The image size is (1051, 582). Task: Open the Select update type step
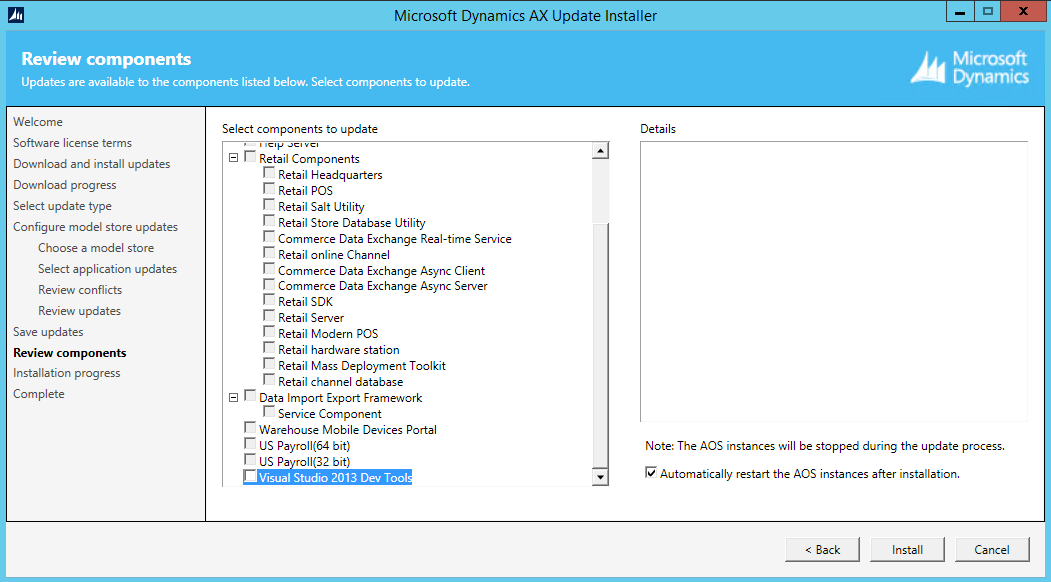(x=62, y=206)
